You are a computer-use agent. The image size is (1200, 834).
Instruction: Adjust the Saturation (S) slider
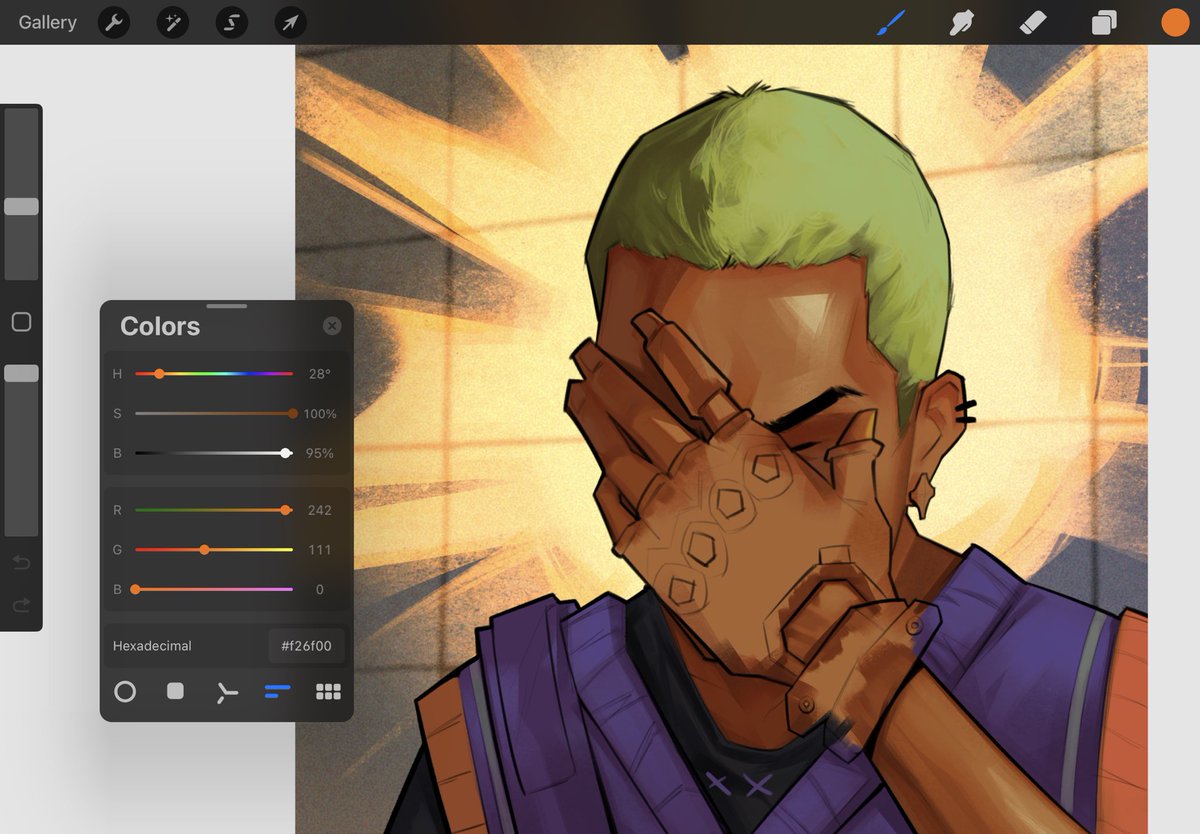214,413
